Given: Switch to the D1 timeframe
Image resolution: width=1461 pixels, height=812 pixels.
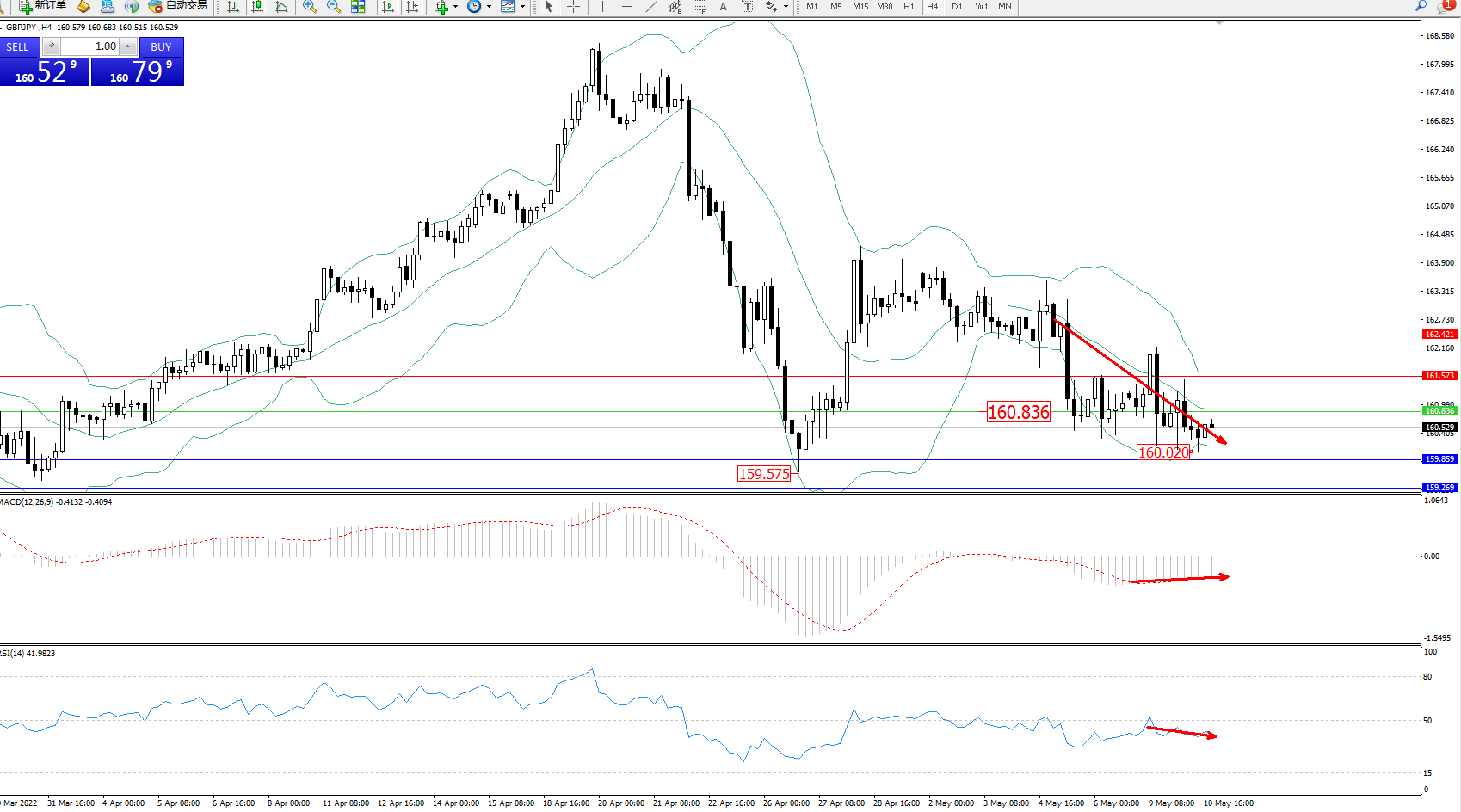Looking at the screenshot, I should point(957,7).
